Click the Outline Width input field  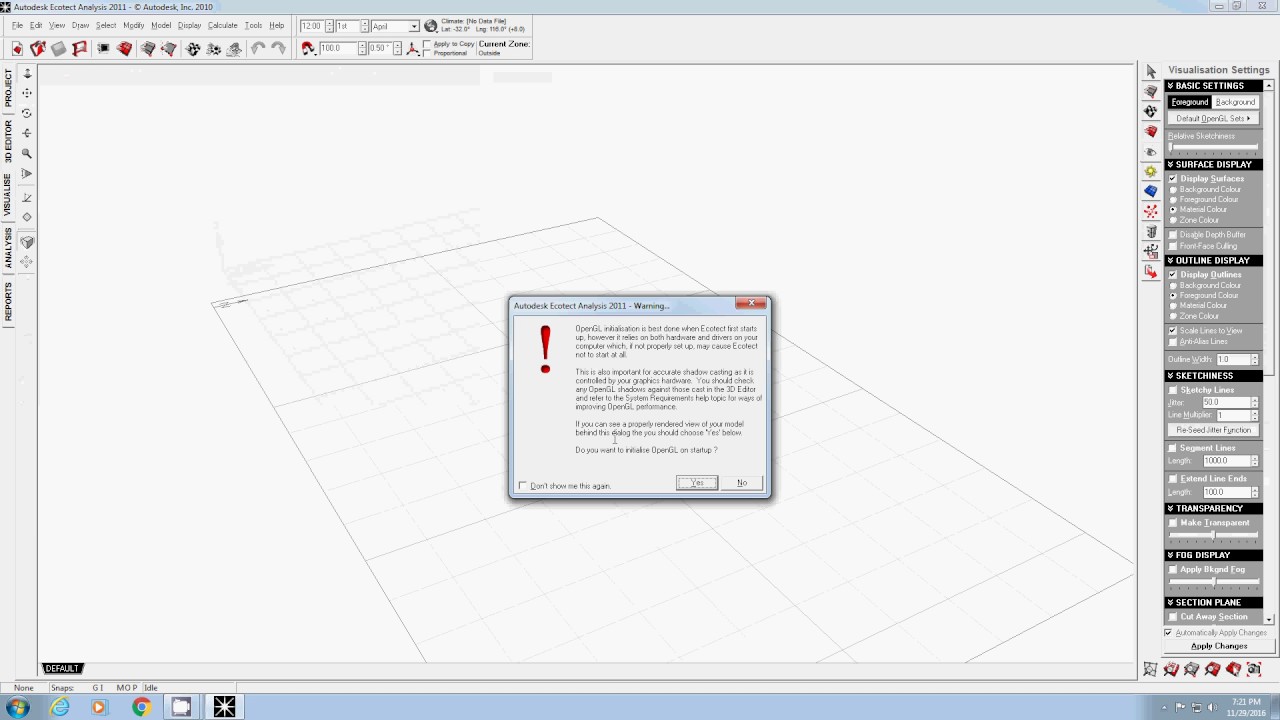[1232, 359]
